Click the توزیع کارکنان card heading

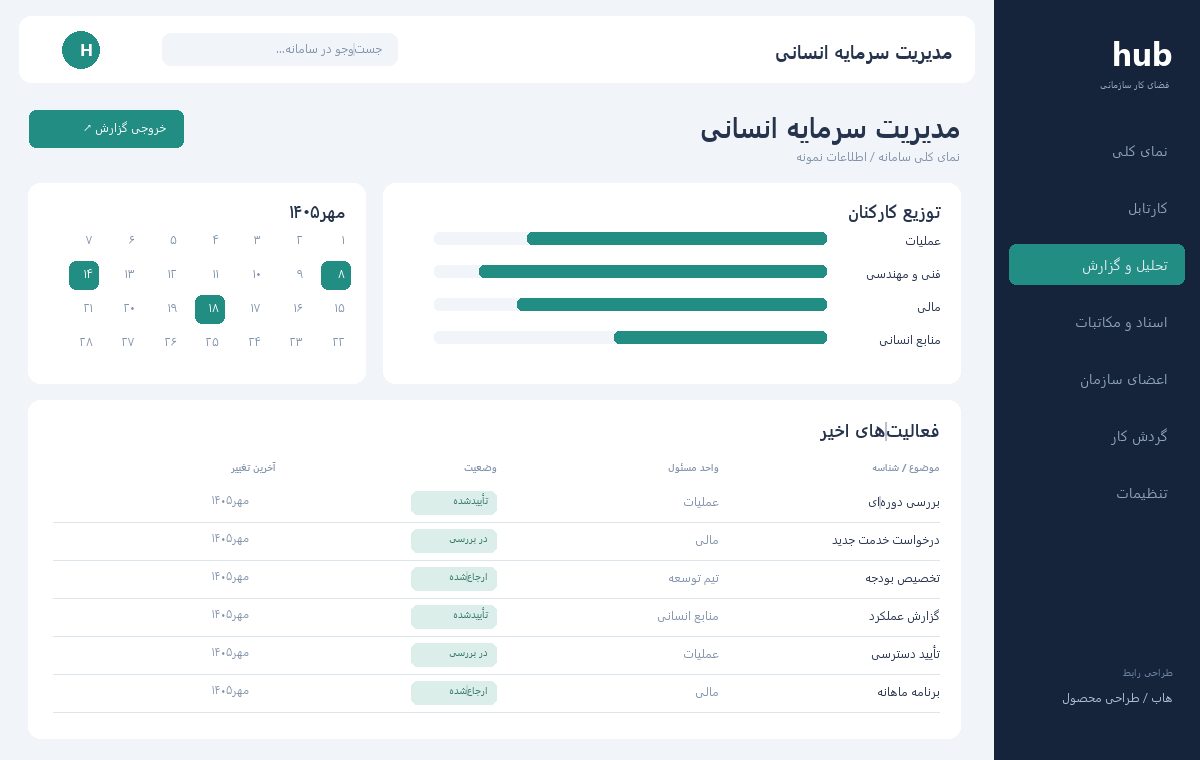[894, 212]
